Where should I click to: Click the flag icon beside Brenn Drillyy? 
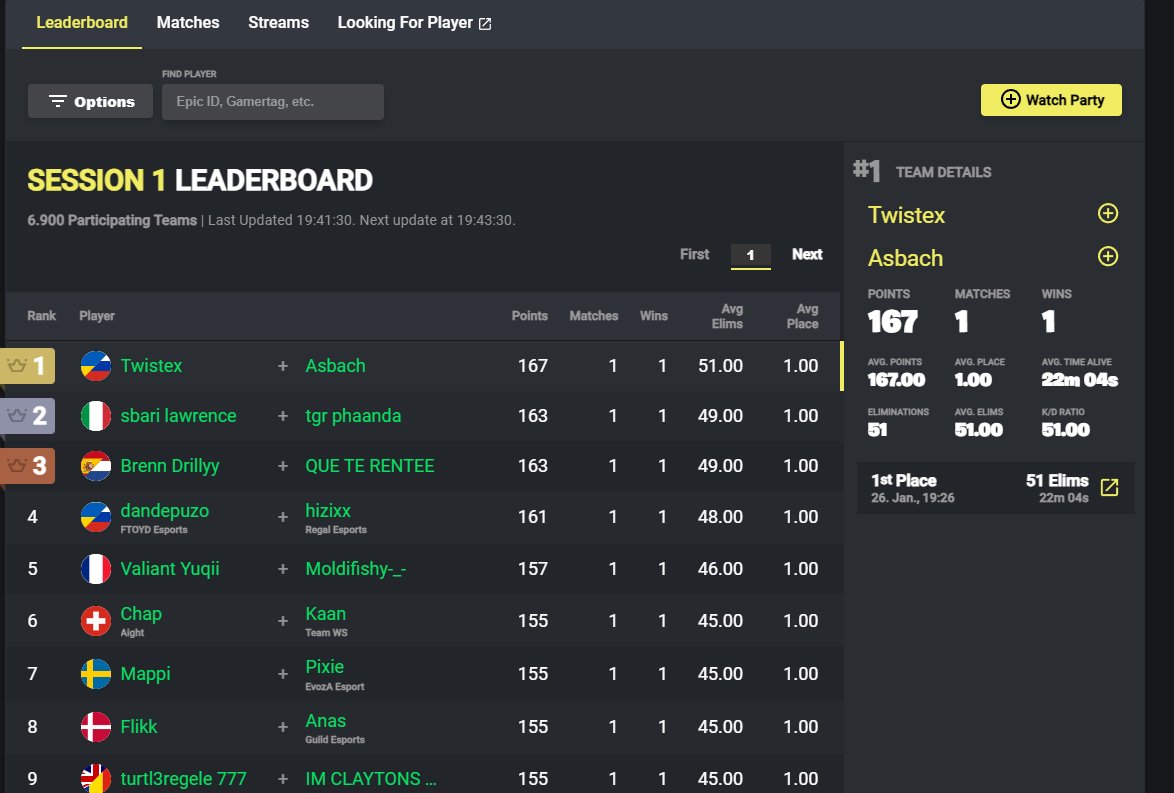(x=96, y=466)
